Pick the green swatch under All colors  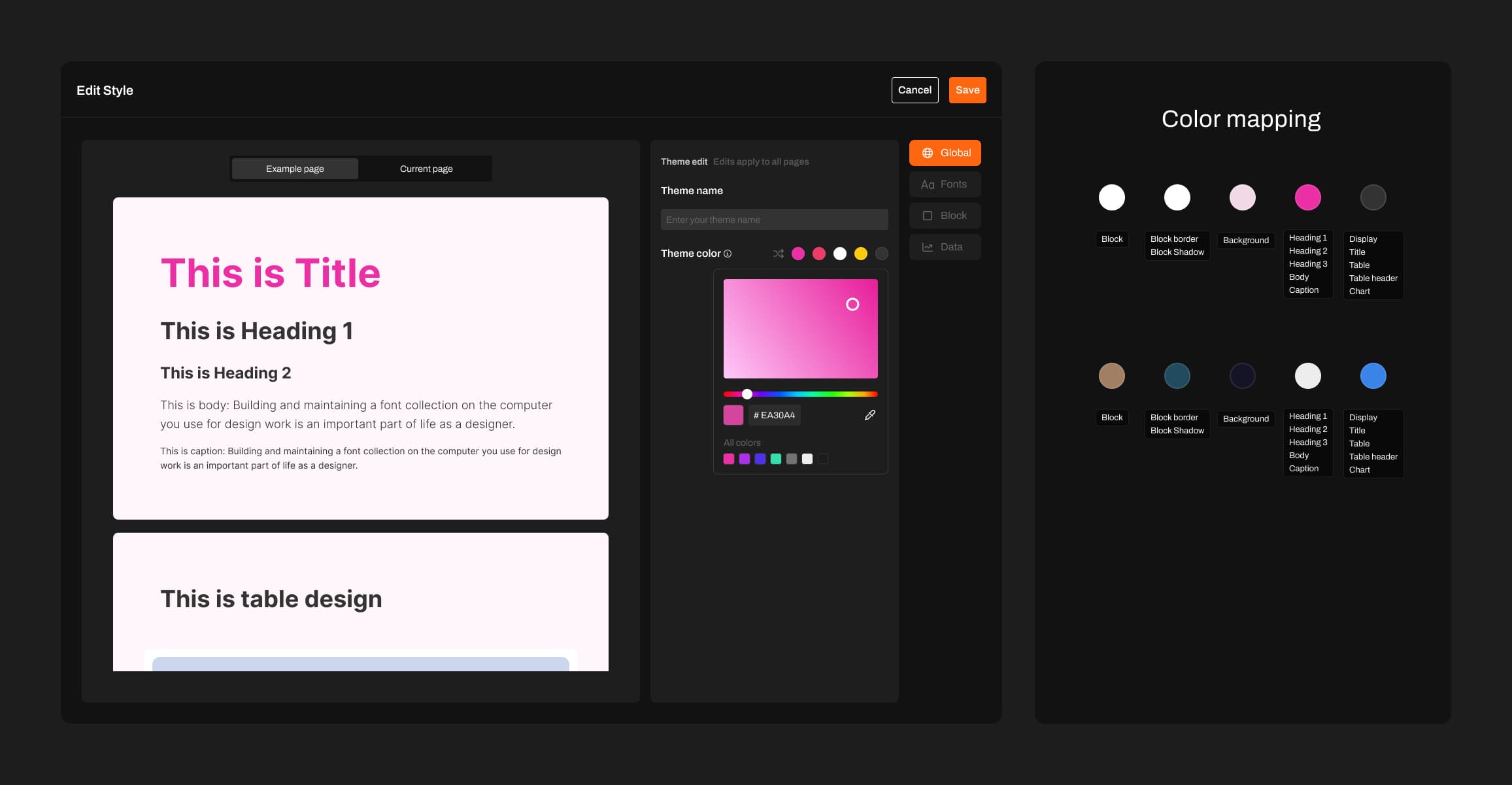[775, 459]
